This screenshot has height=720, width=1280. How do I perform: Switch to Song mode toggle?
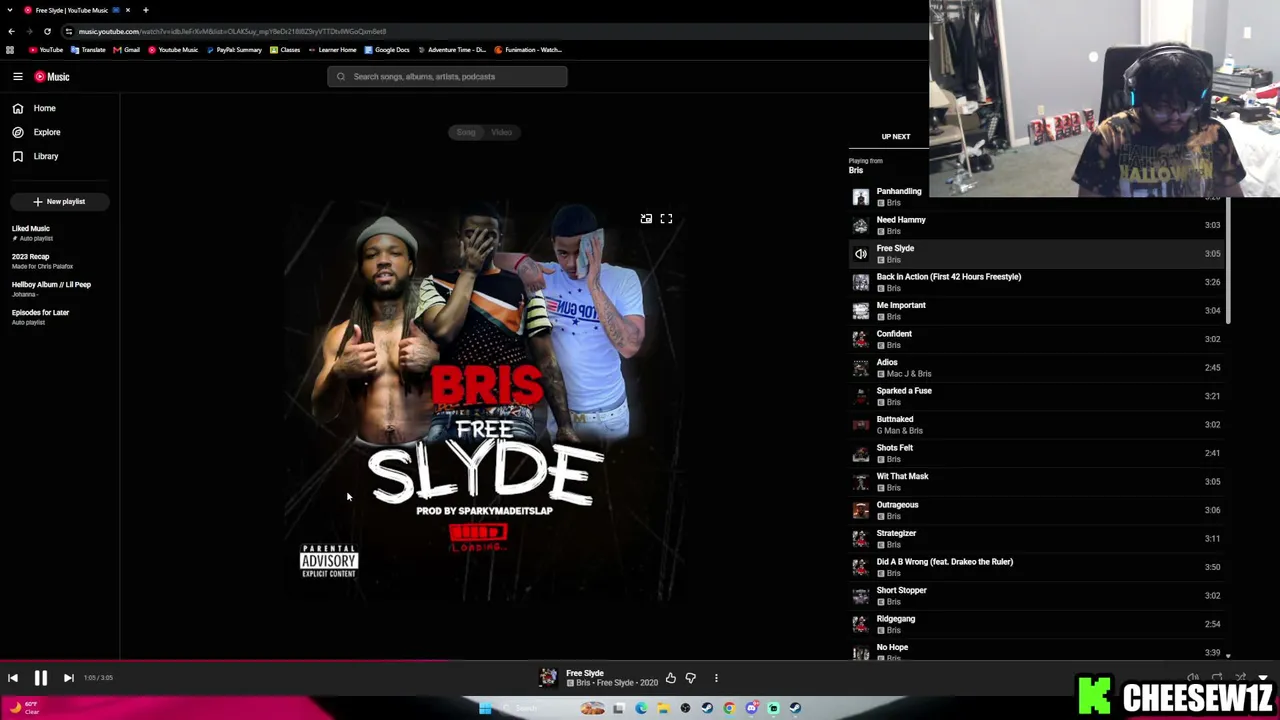[x=466, y=132]
